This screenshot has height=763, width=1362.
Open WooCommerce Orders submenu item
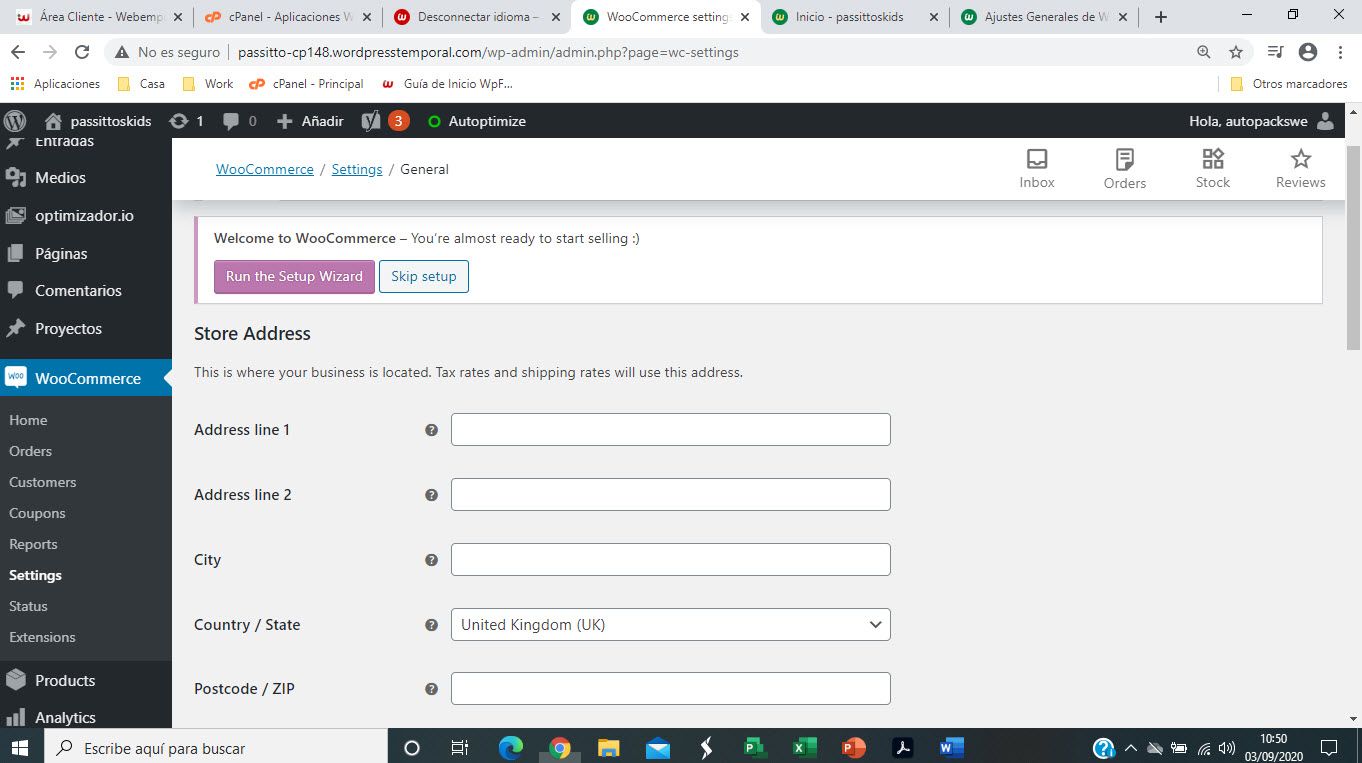30,451
